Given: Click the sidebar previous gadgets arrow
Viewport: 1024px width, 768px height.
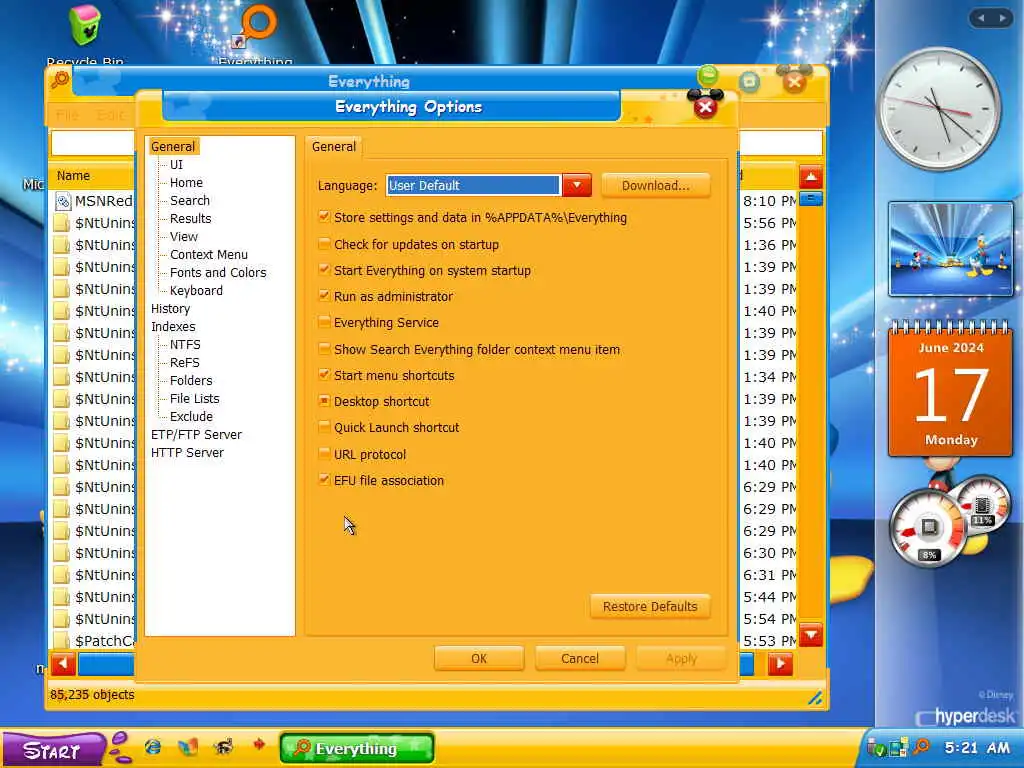Looking at the screenshot, I should click(x=981, y=18).
